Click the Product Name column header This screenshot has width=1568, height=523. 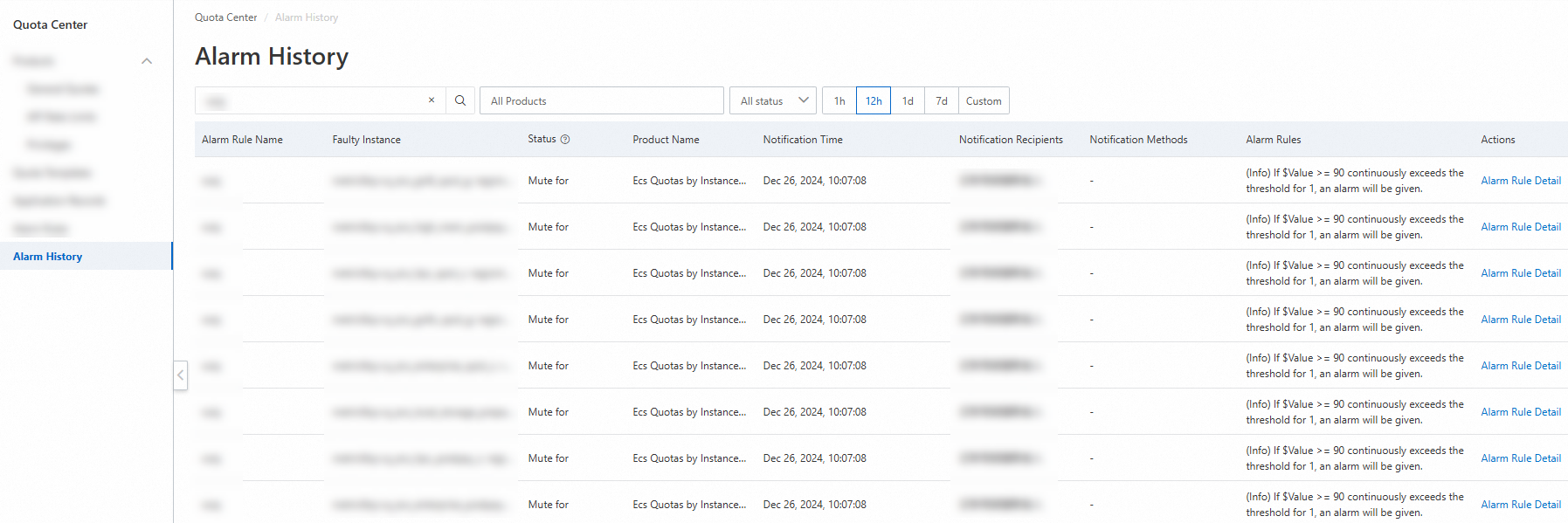tap(666, 140)
